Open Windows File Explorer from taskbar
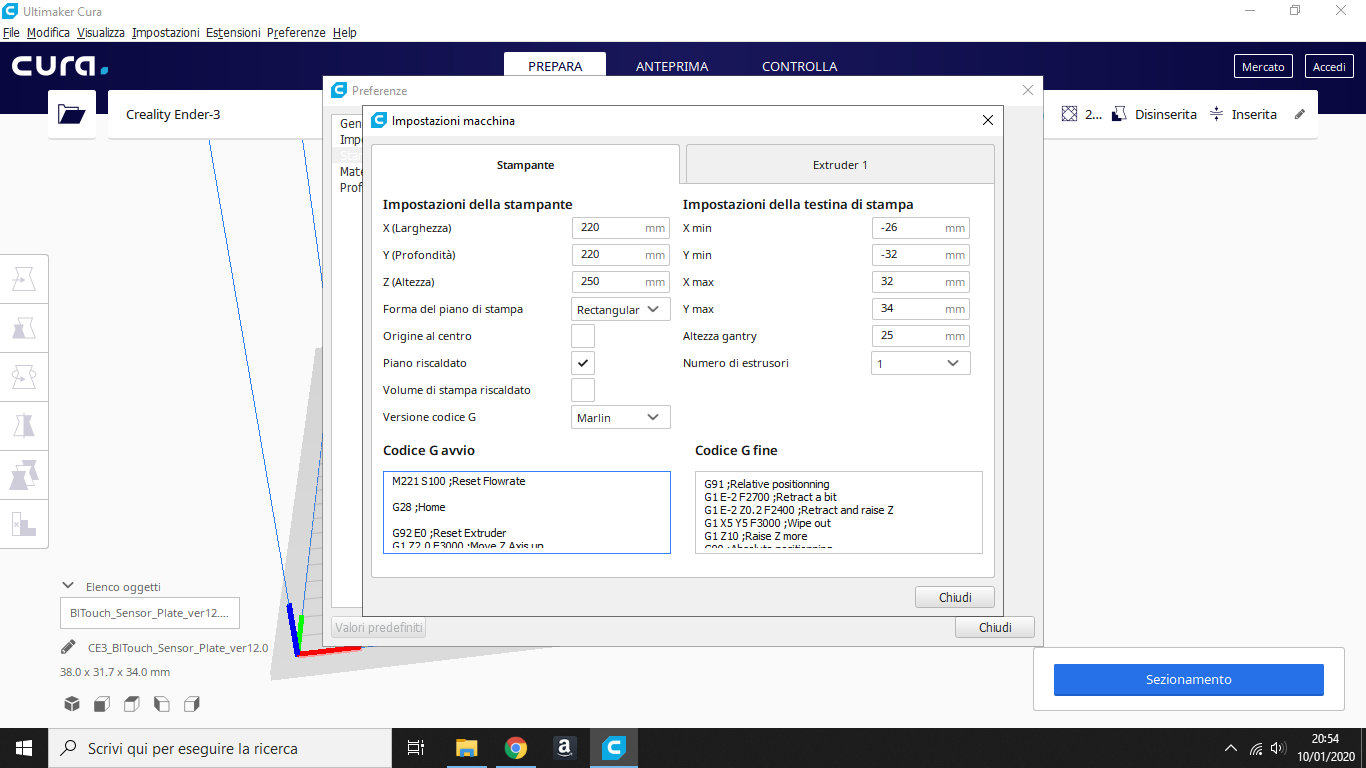The width and height of the screenshot is (1366, 768). point(467,747)
